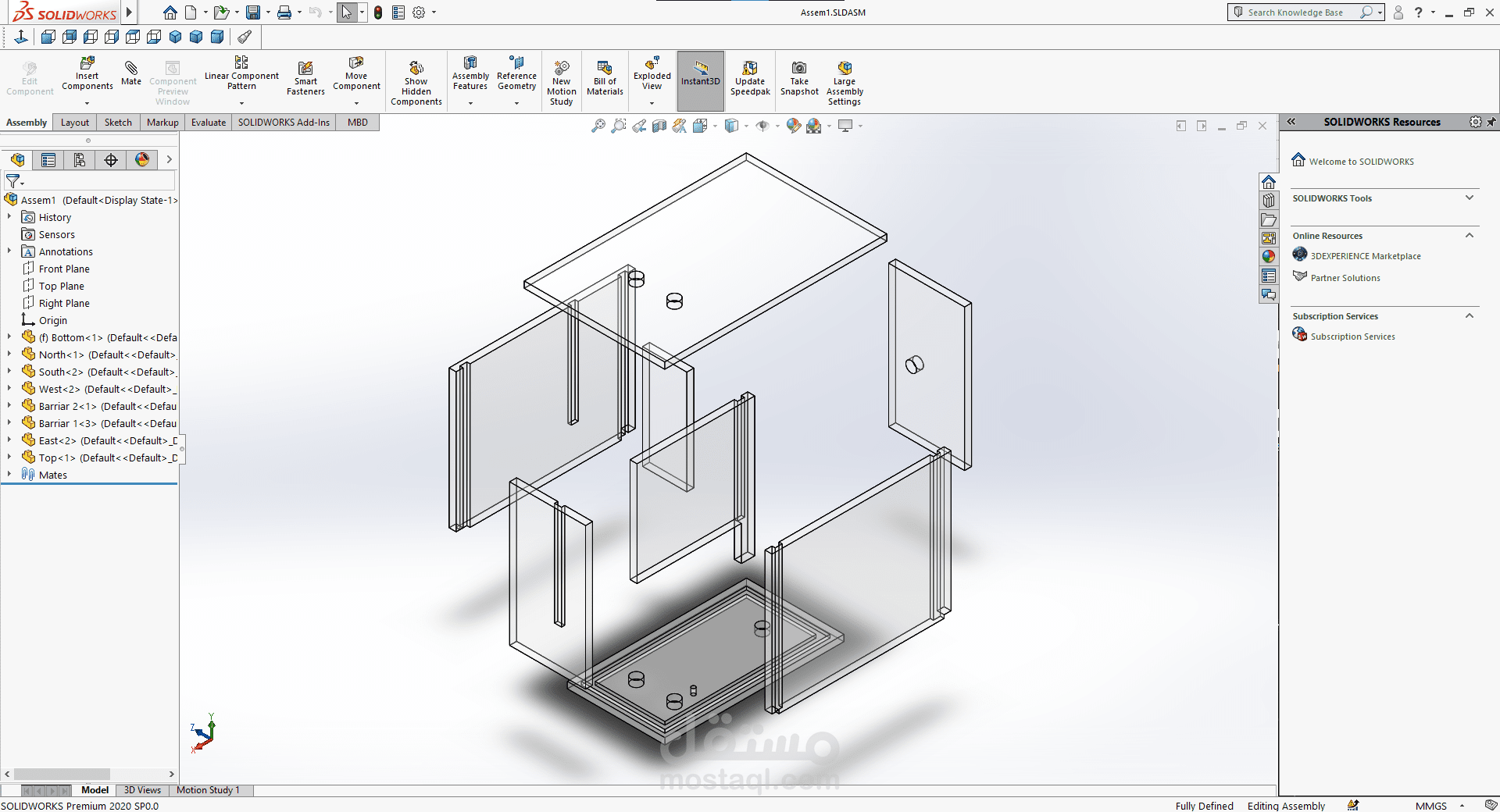
Task: Click the Open file folder icon
Action: coord(221,12)
